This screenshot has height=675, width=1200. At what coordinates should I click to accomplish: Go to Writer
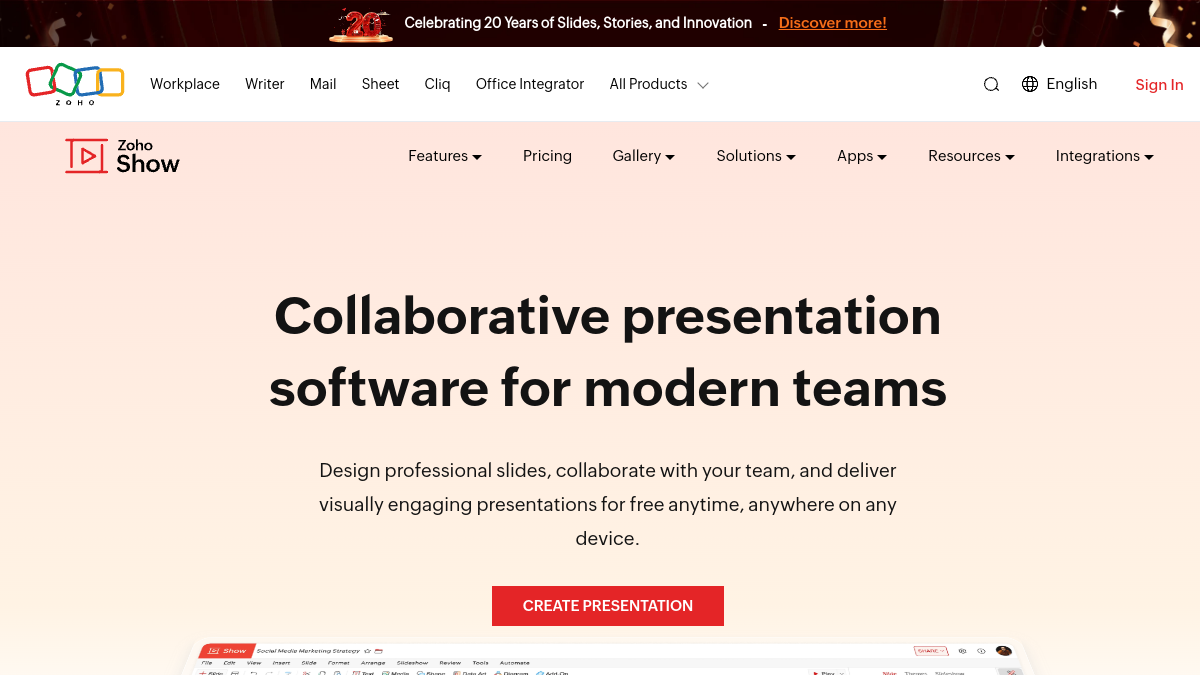(265, 84)
